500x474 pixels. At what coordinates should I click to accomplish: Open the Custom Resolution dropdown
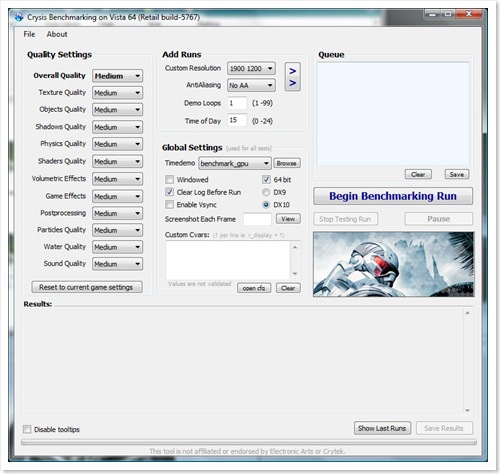click(x=251, y=68)
